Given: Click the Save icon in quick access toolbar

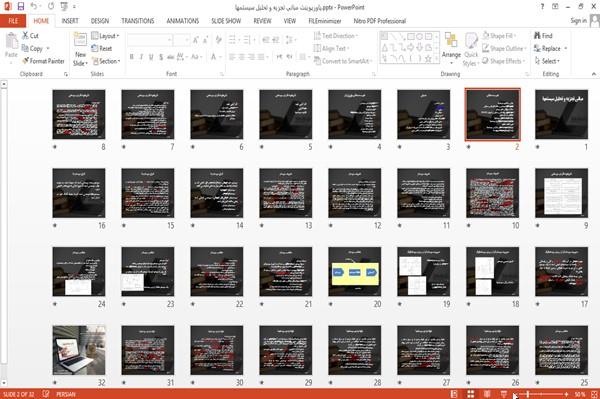Looking at the screenshot, I should (x=20, y=7).
